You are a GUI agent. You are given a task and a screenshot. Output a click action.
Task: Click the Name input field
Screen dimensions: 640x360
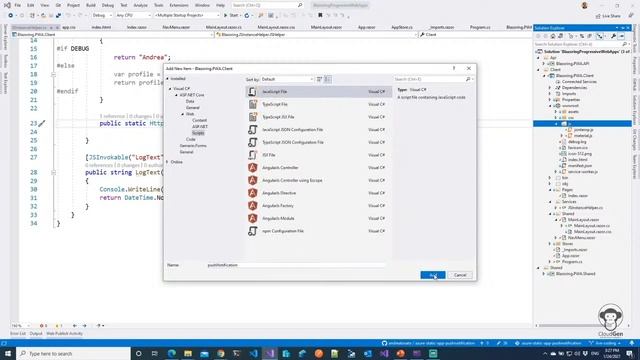pos(296,265)
